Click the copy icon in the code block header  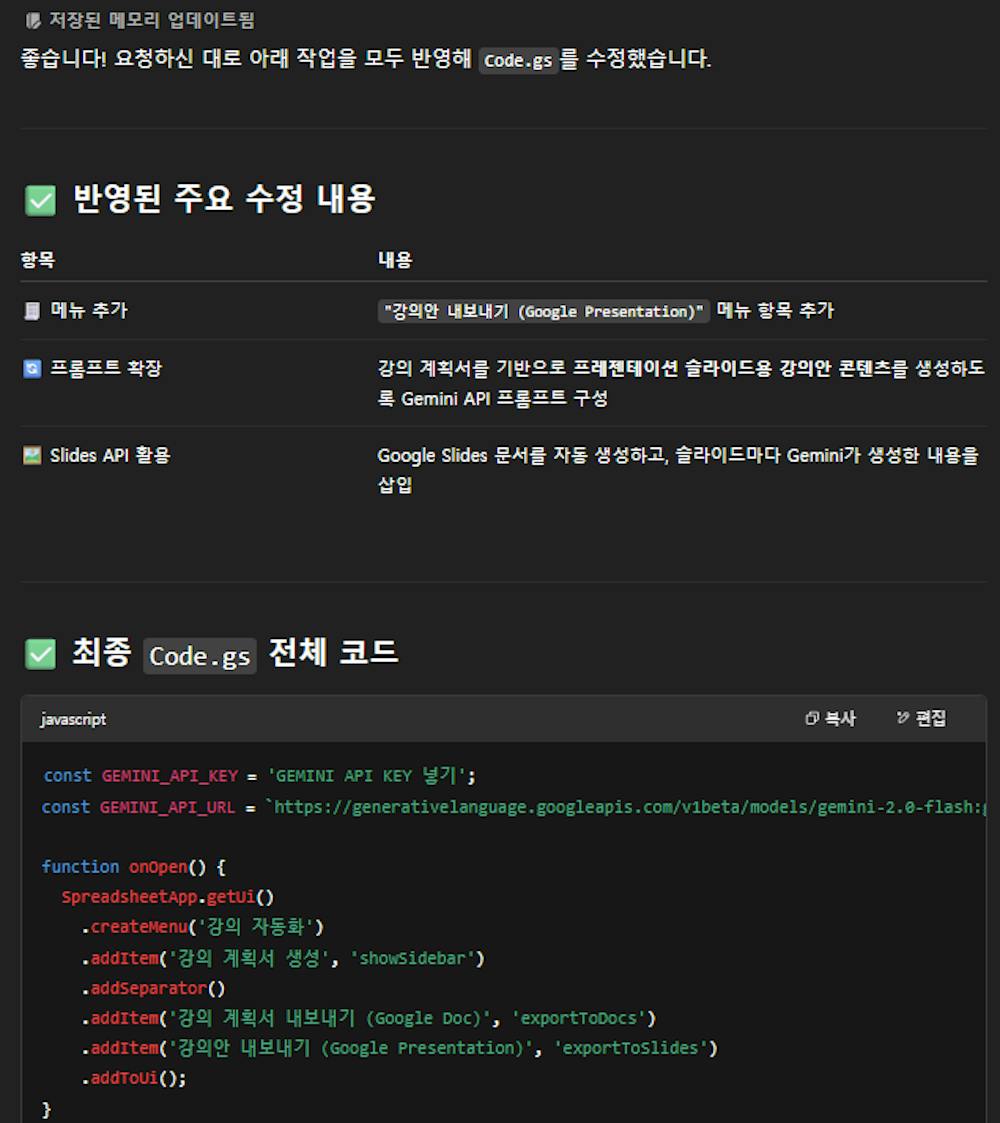pyautogui.click(x=812, y=718)
